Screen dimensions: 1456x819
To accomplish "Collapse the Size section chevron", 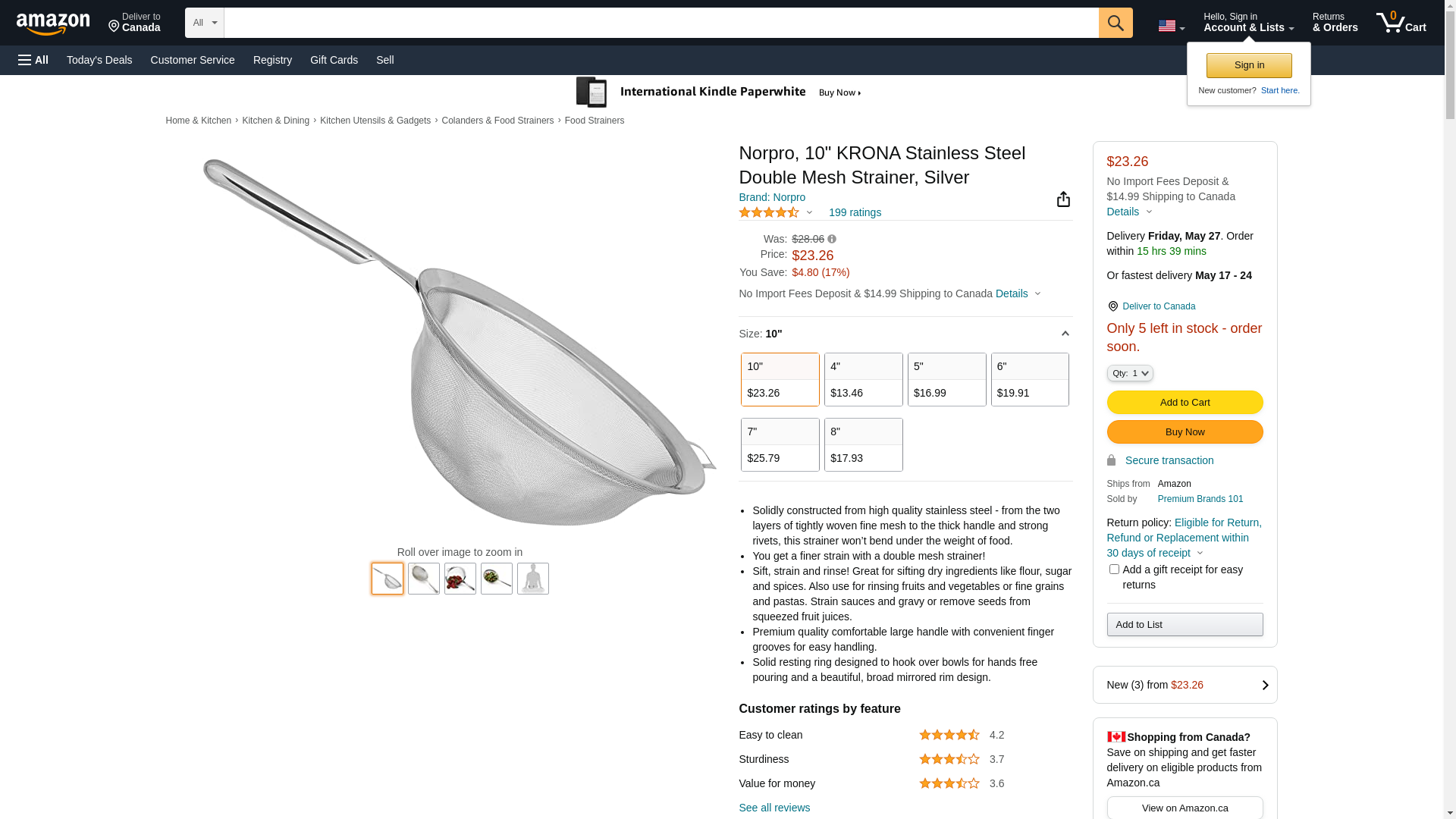I will 1065,334.
